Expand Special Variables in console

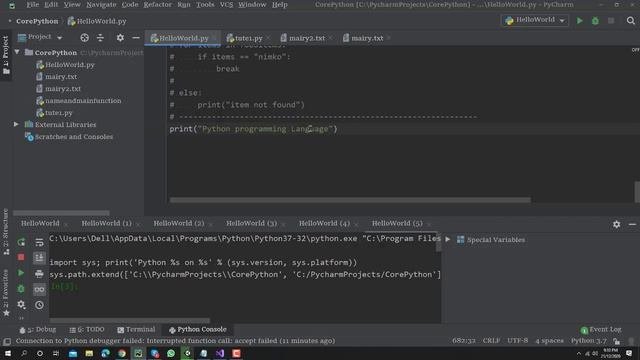pyautogui.click(x=448, y=240)
